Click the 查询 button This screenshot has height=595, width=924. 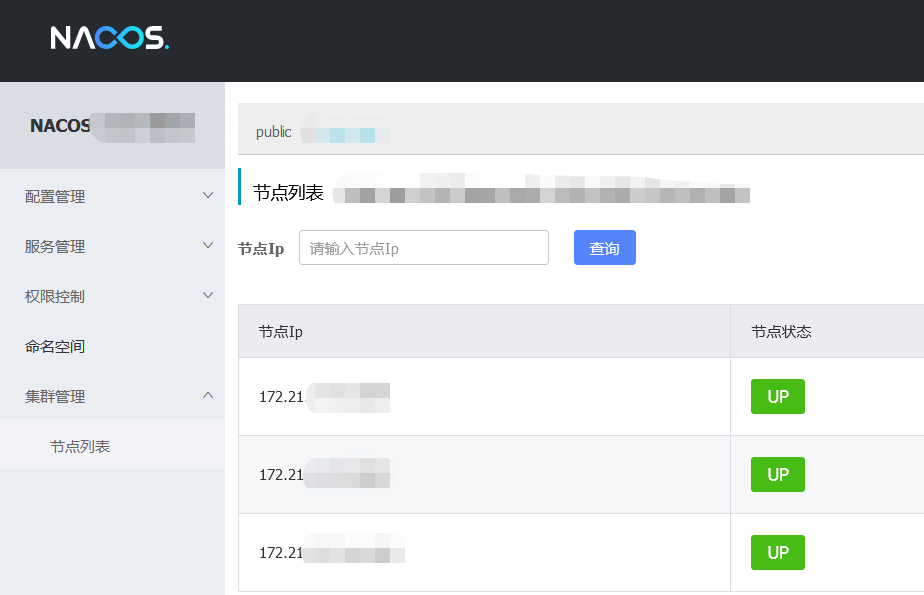pos(605,247)
